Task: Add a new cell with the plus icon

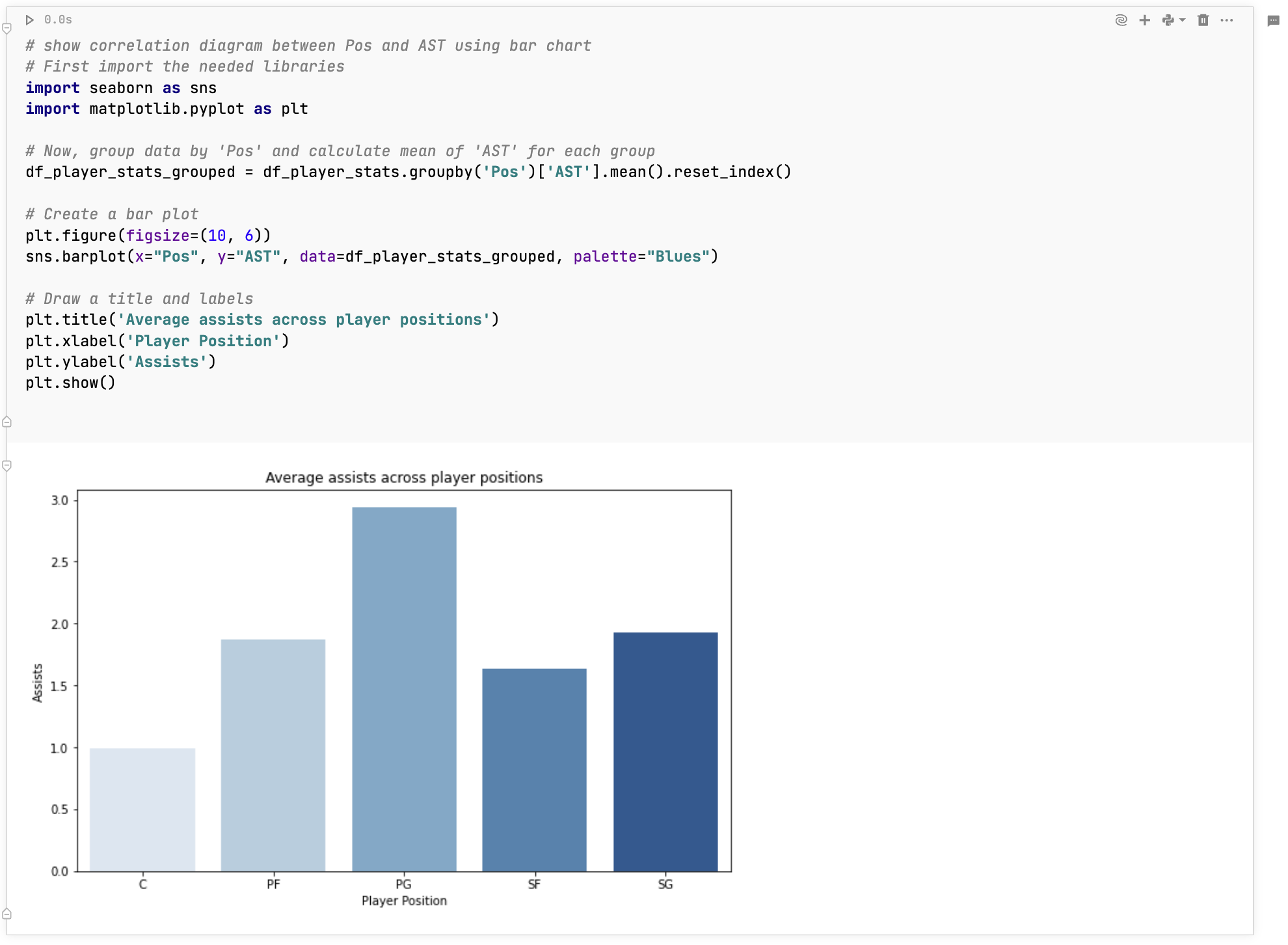Action: (x=1145, y=20)
